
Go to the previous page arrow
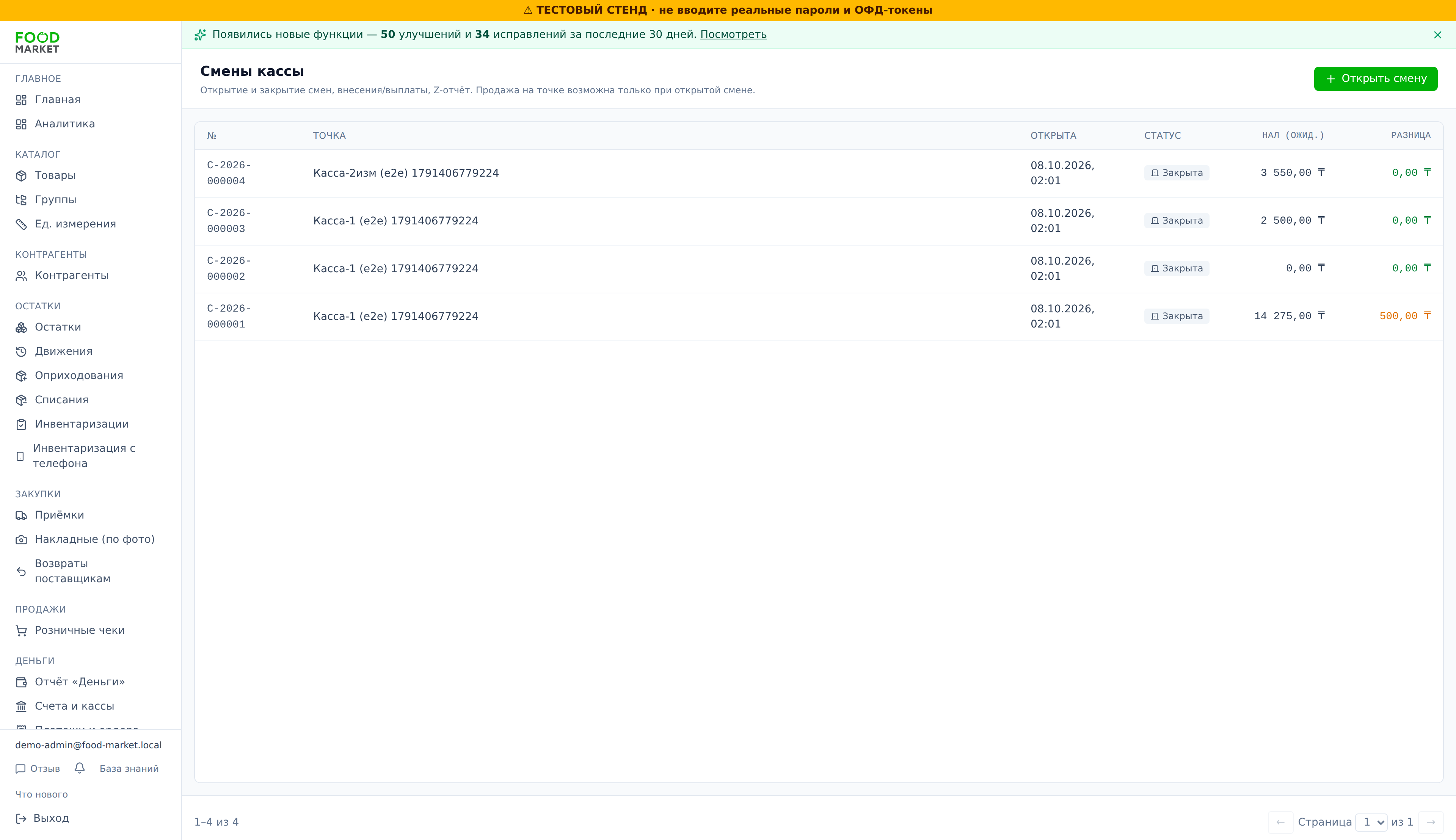click(1280, 822)
